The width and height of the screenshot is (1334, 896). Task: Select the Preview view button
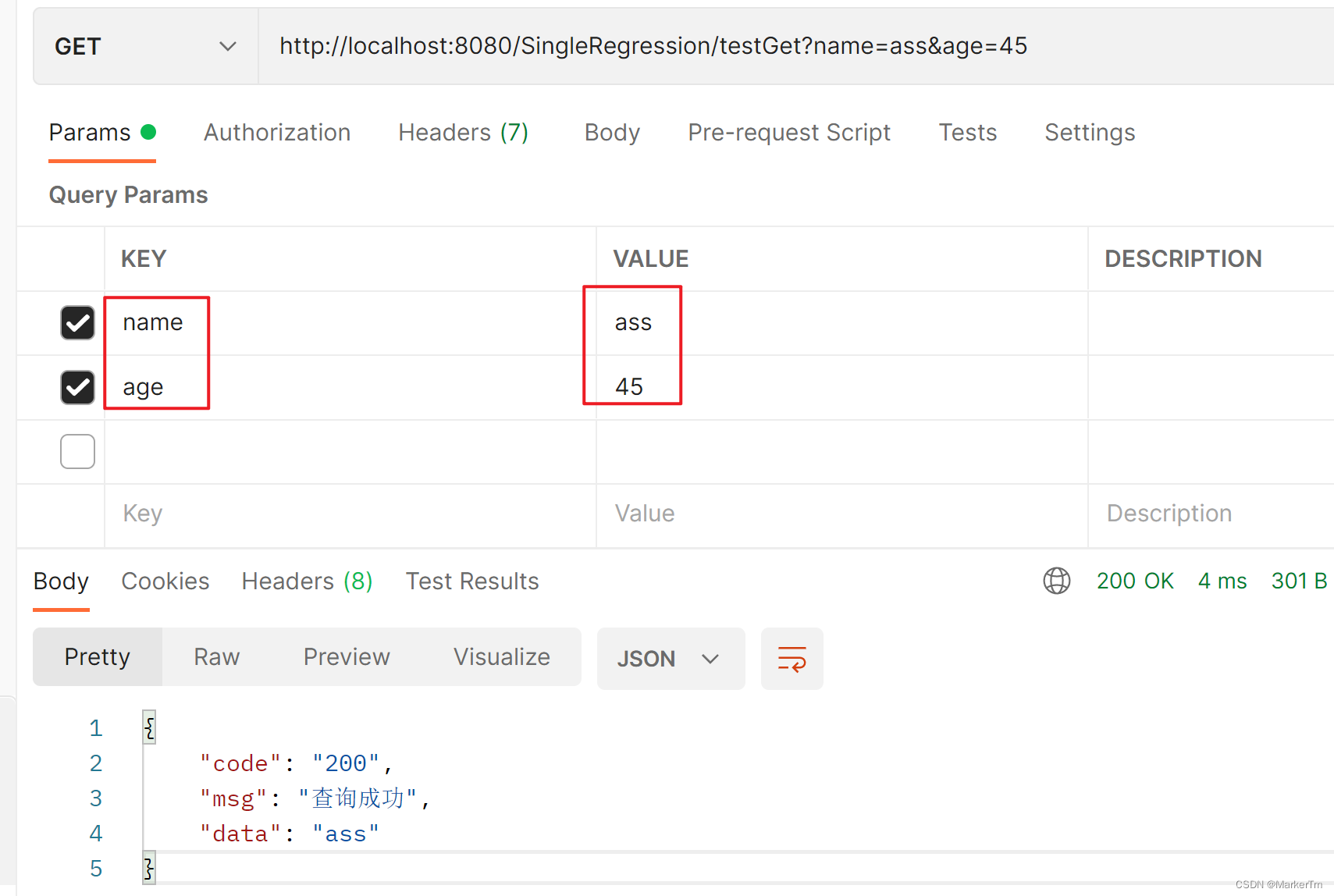(x=347, y=657)
